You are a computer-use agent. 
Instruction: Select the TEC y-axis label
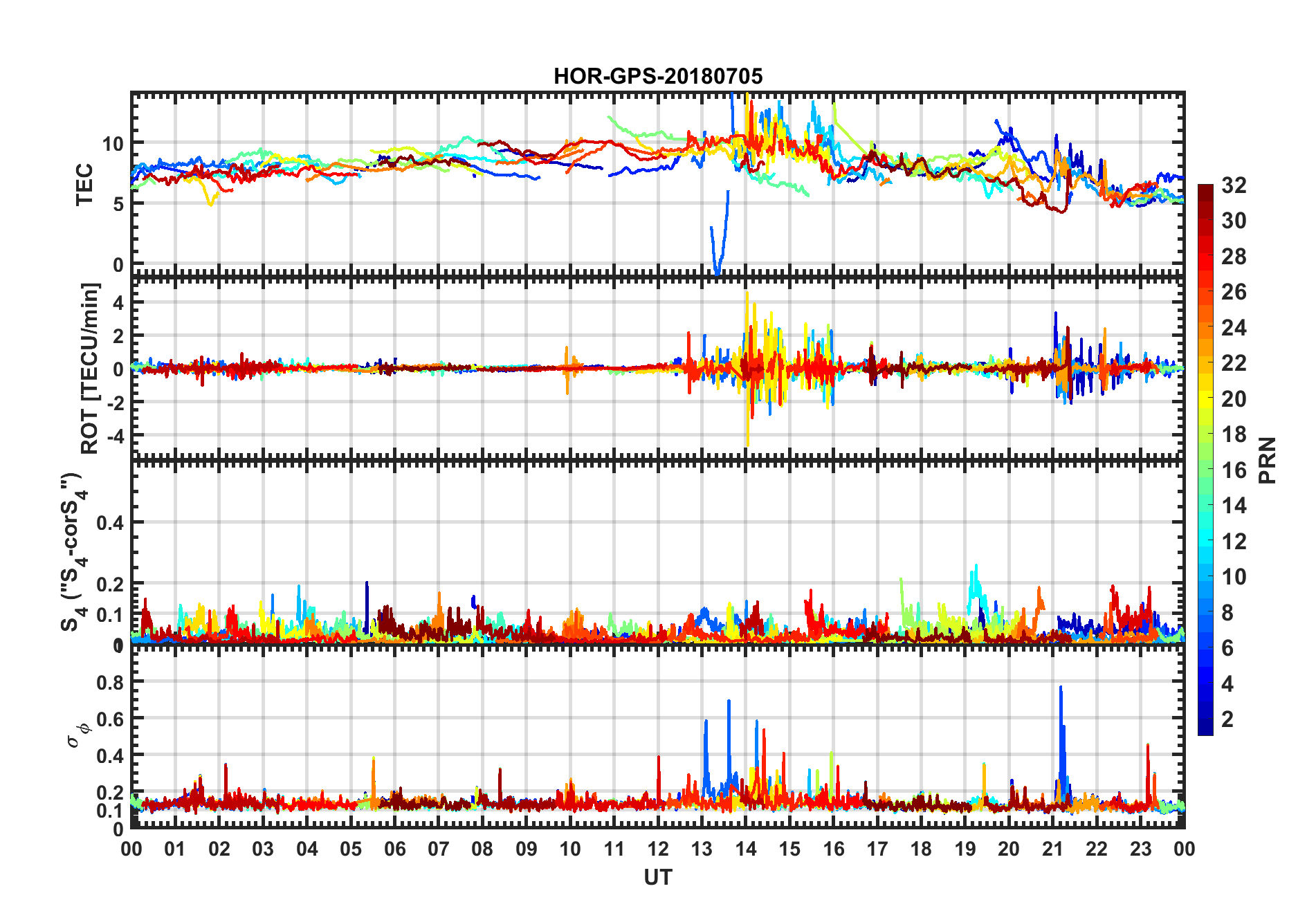click(84, 184)
